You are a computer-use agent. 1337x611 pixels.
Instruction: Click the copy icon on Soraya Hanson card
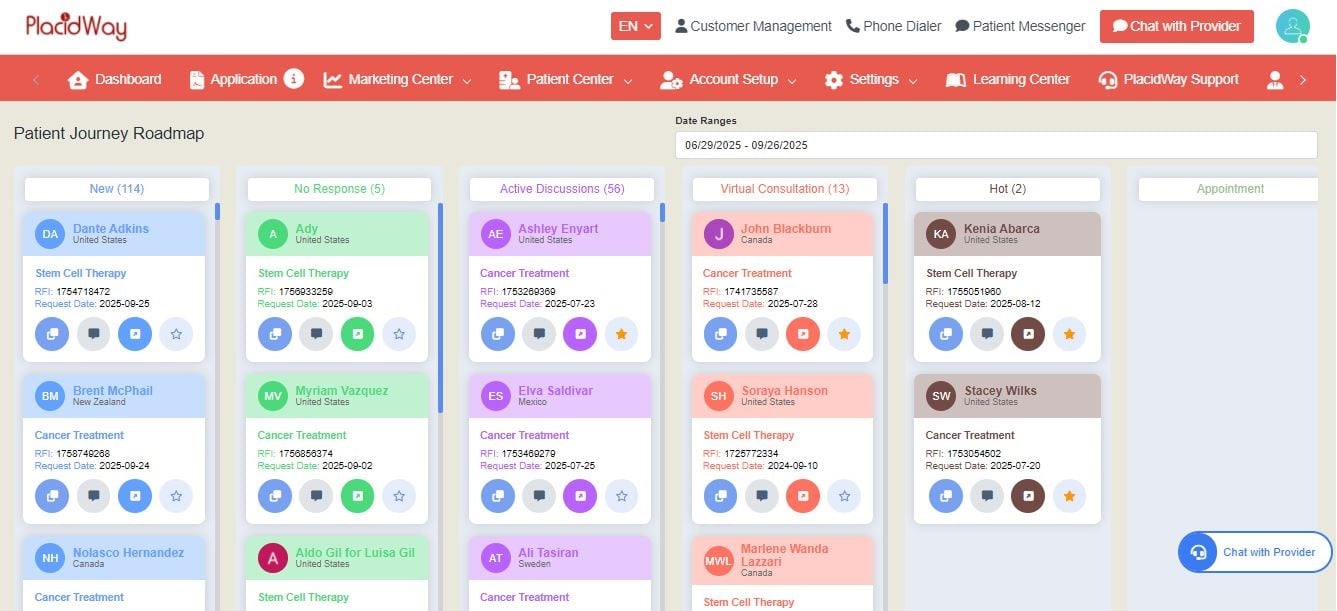pyautogui.click(x=720, y=496)
